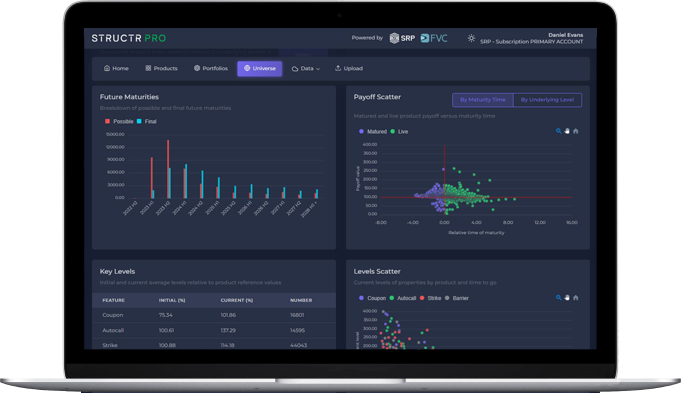681x393 pixels.
Task: Toggle Possible series in Future Maturities legend
Action: pyautogui.click(x=119, y=122)
